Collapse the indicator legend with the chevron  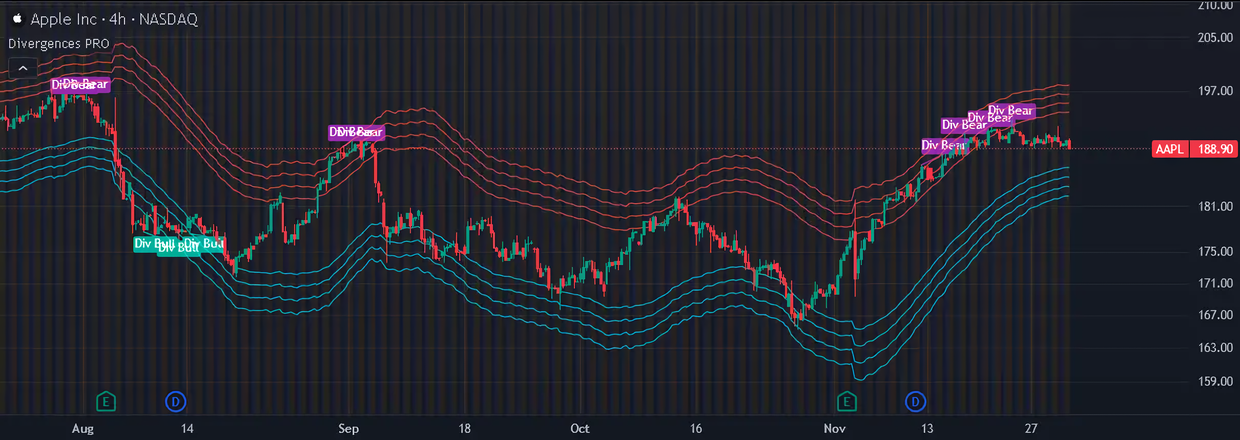[22, 67]
